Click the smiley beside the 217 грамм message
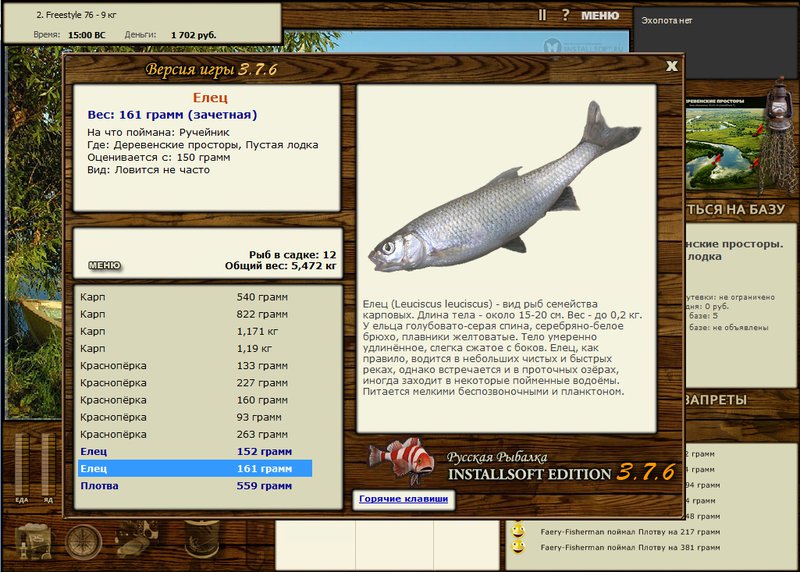This screenshot has width=800, height=572. (x=518, y=531)
